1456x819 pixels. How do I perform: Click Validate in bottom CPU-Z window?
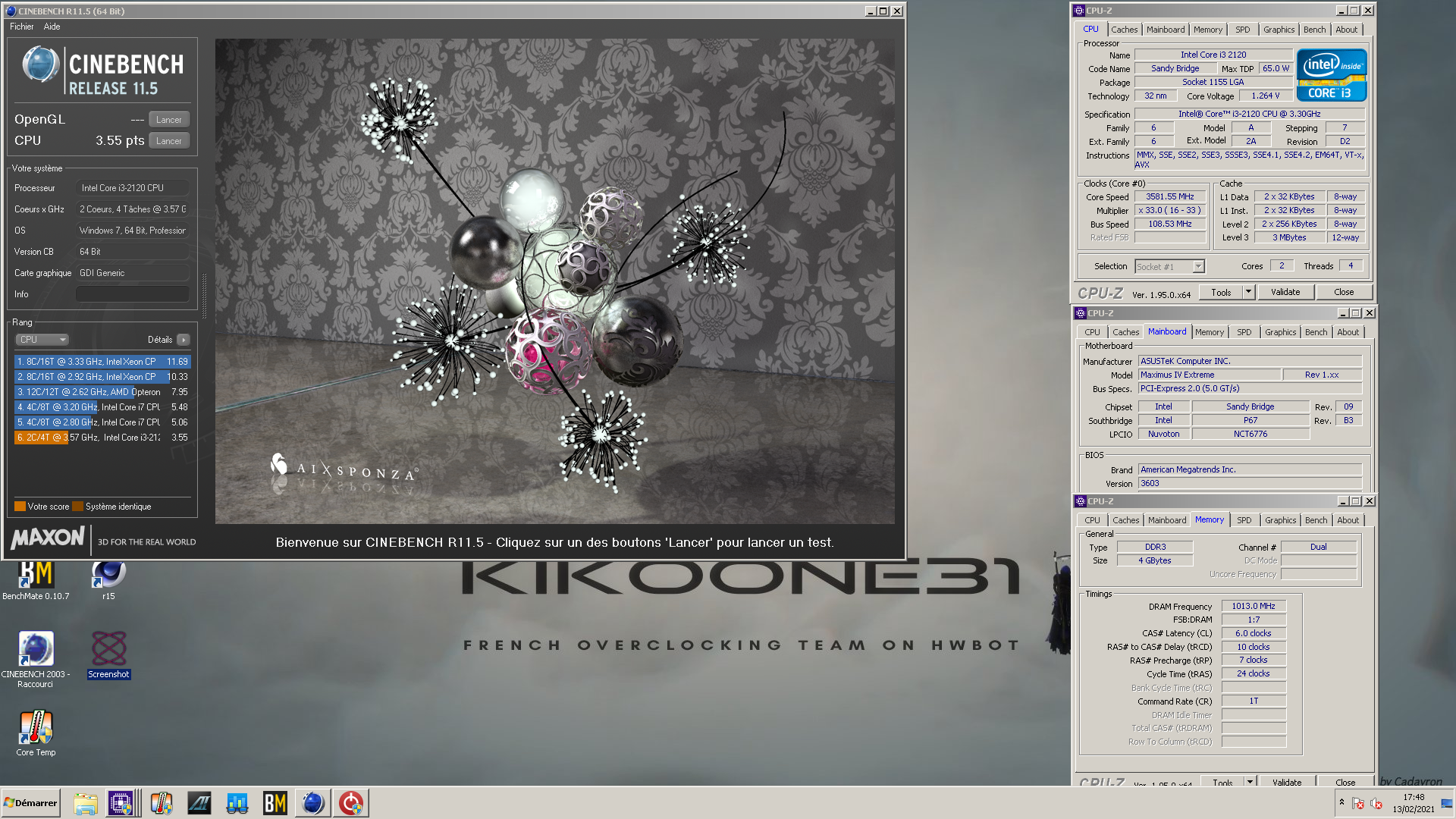[x=1287, y=782]
